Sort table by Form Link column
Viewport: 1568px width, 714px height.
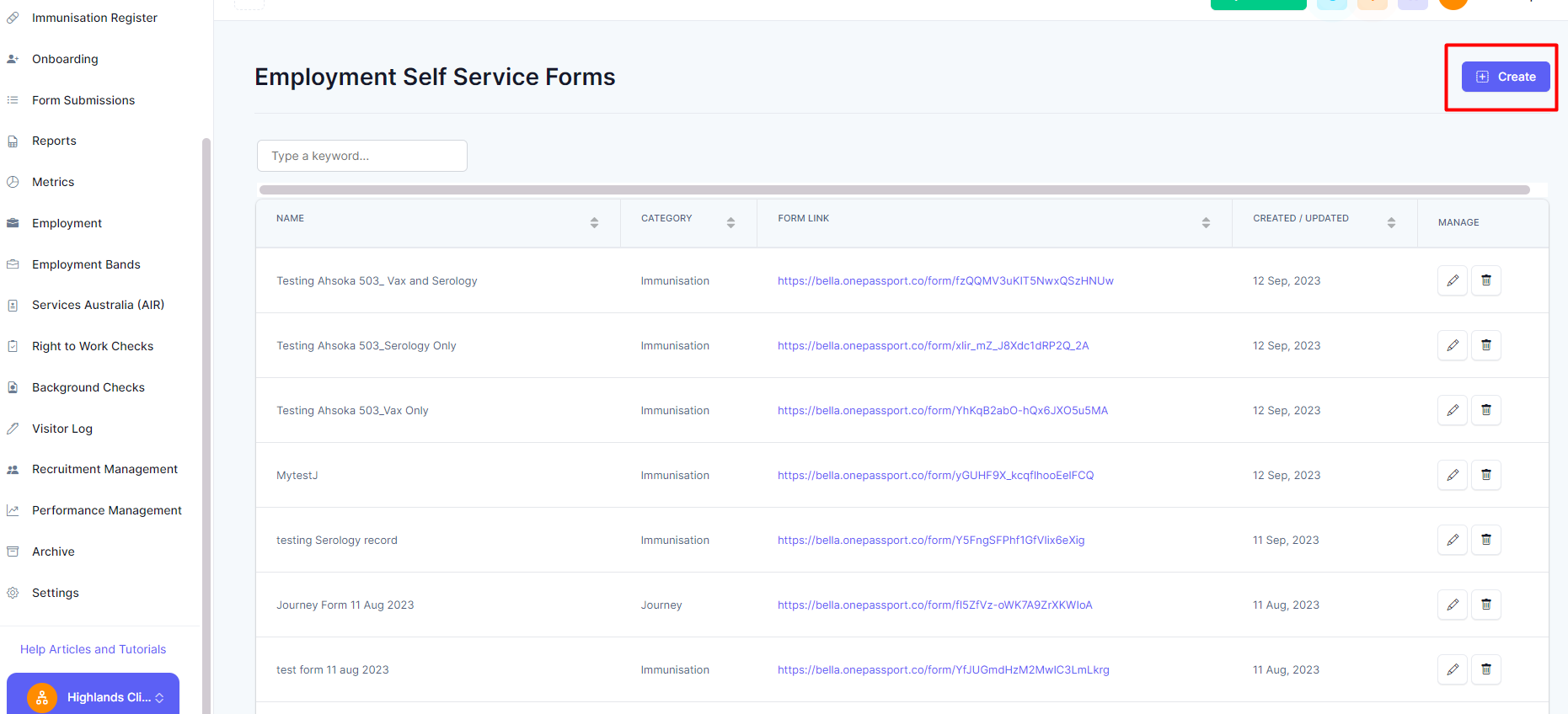1206,222
